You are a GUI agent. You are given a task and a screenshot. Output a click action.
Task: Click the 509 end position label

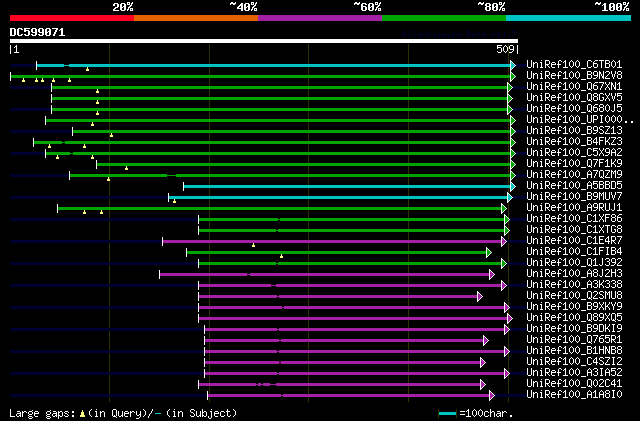coord(505,49)
